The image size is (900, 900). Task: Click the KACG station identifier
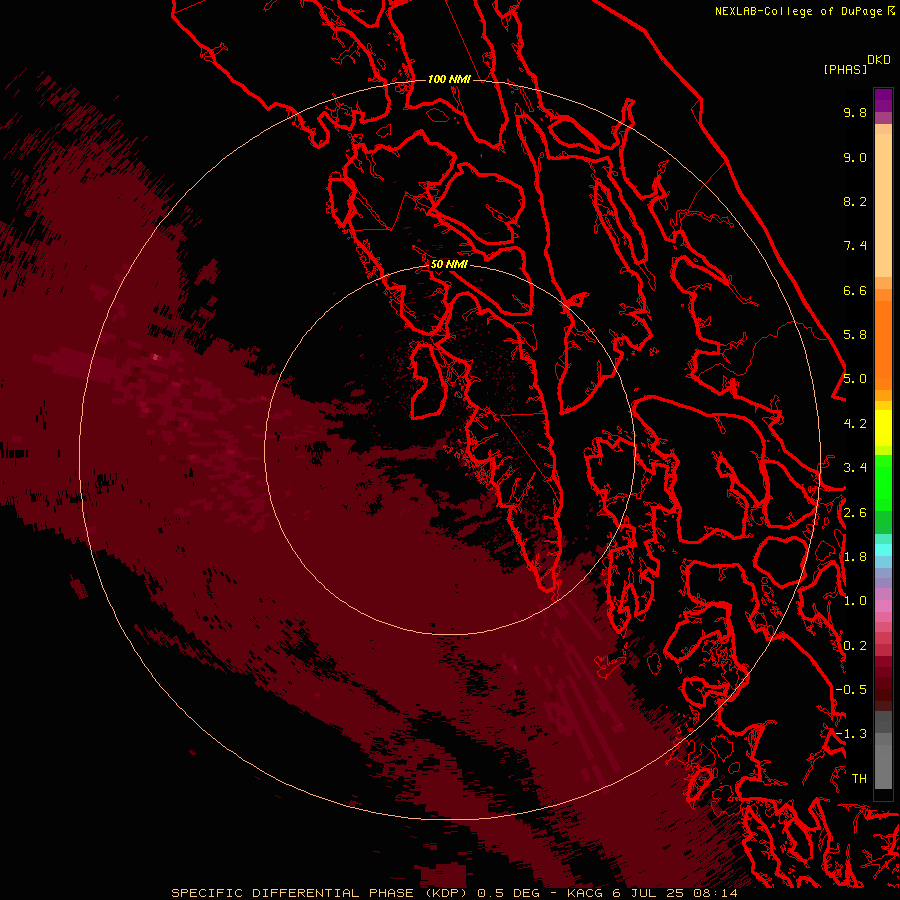(x=585, y=893)
